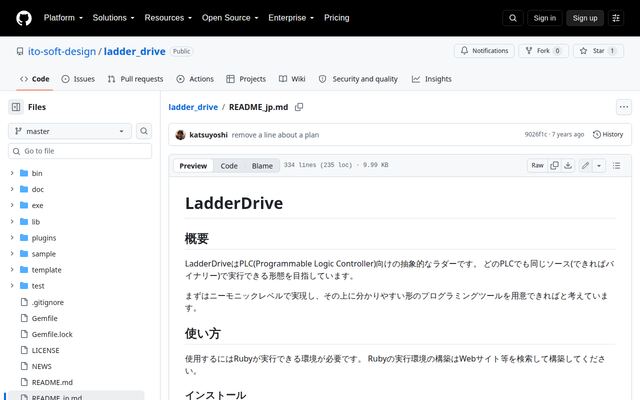Open commit 'remove a line about a plan'
Image resolution: width=640 pixels, height=400 pixels.
276,135
